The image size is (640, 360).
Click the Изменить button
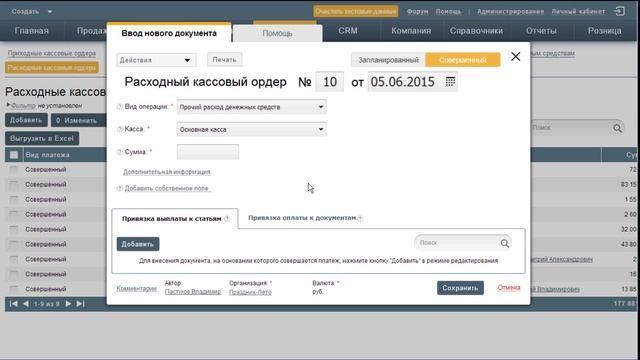click(78, 120)
